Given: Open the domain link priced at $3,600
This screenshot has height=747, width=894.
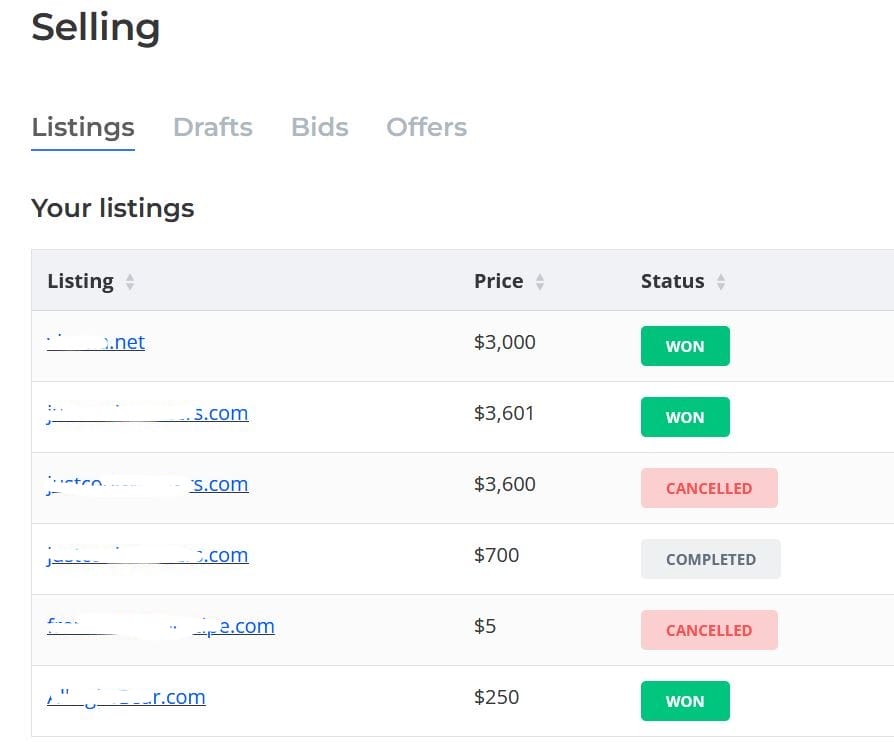Looking at the screenshot, I should (x=148, y=485).
